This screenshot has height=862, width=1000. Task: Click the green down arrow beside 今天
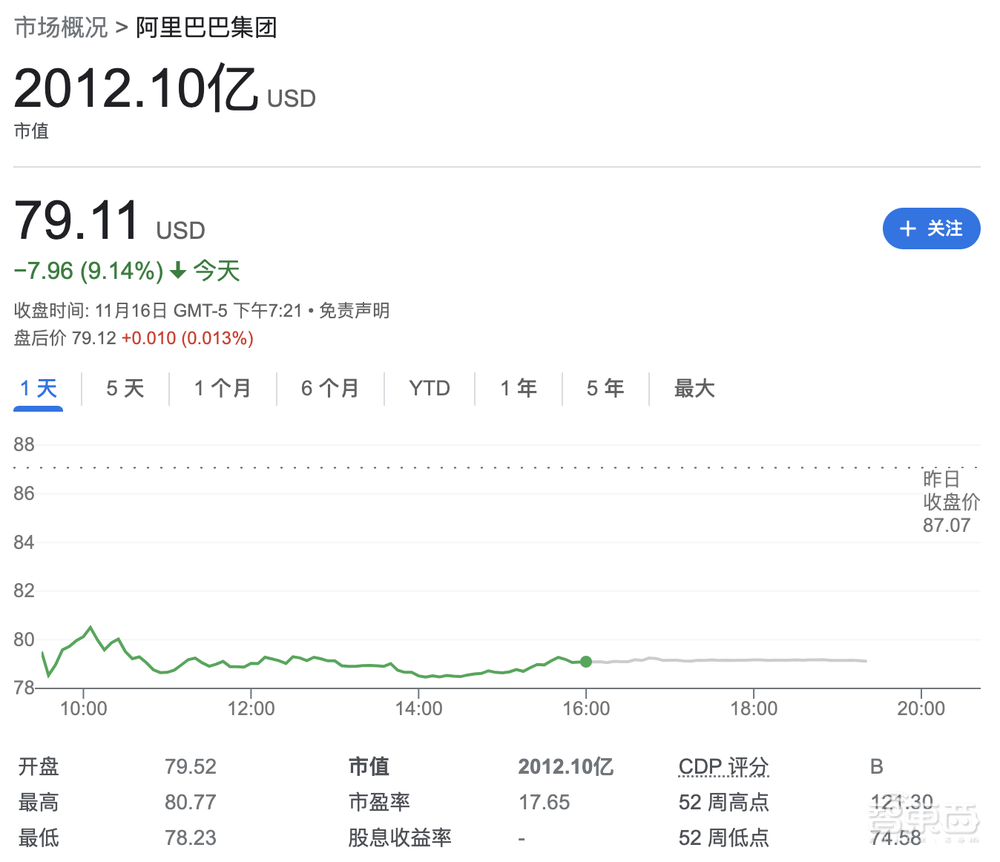176,270
